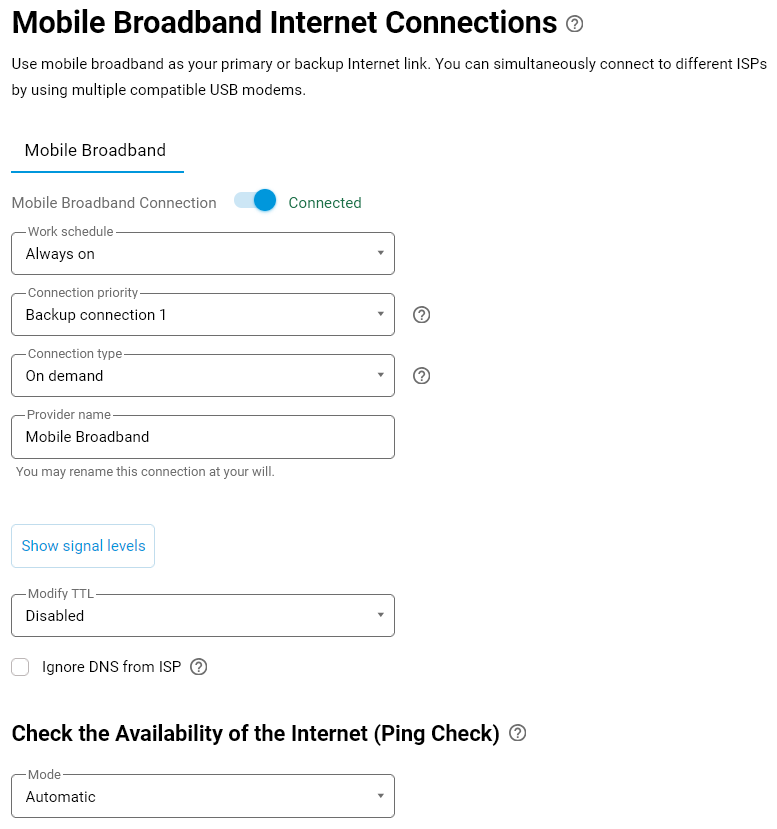Image resolution: width=777 pixels, height=829 pixels.
Task: Click into the Provider name field
Action: tap(203, 437)
